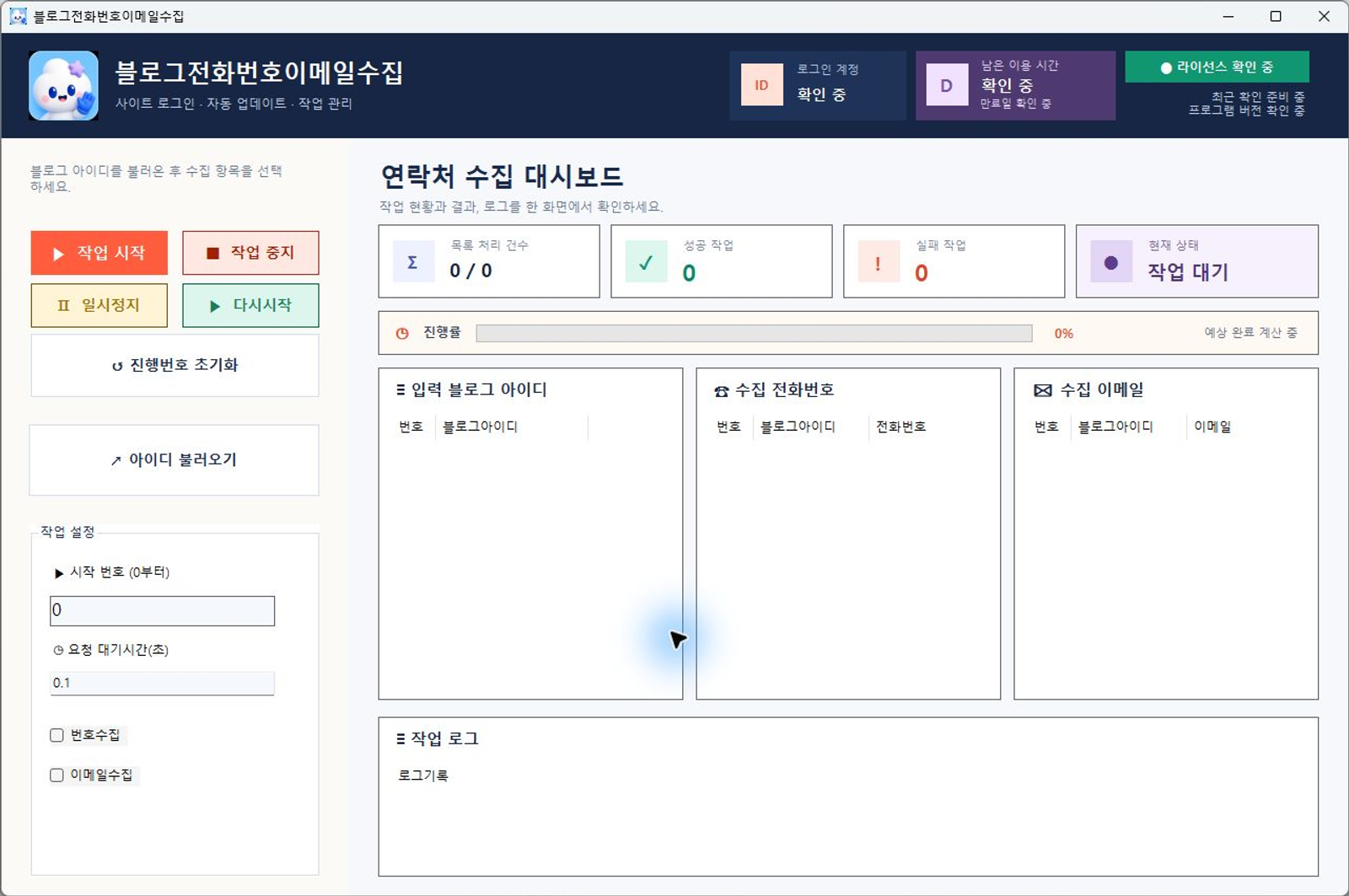
Task: Click the 작업 대기 status text
Action: tap(1187, 271)
